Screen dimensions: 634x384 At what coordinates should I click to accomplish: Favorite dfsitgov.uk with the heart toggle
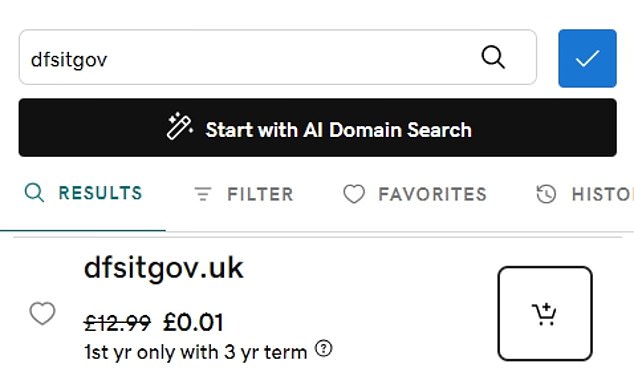[x=42, y=313]
